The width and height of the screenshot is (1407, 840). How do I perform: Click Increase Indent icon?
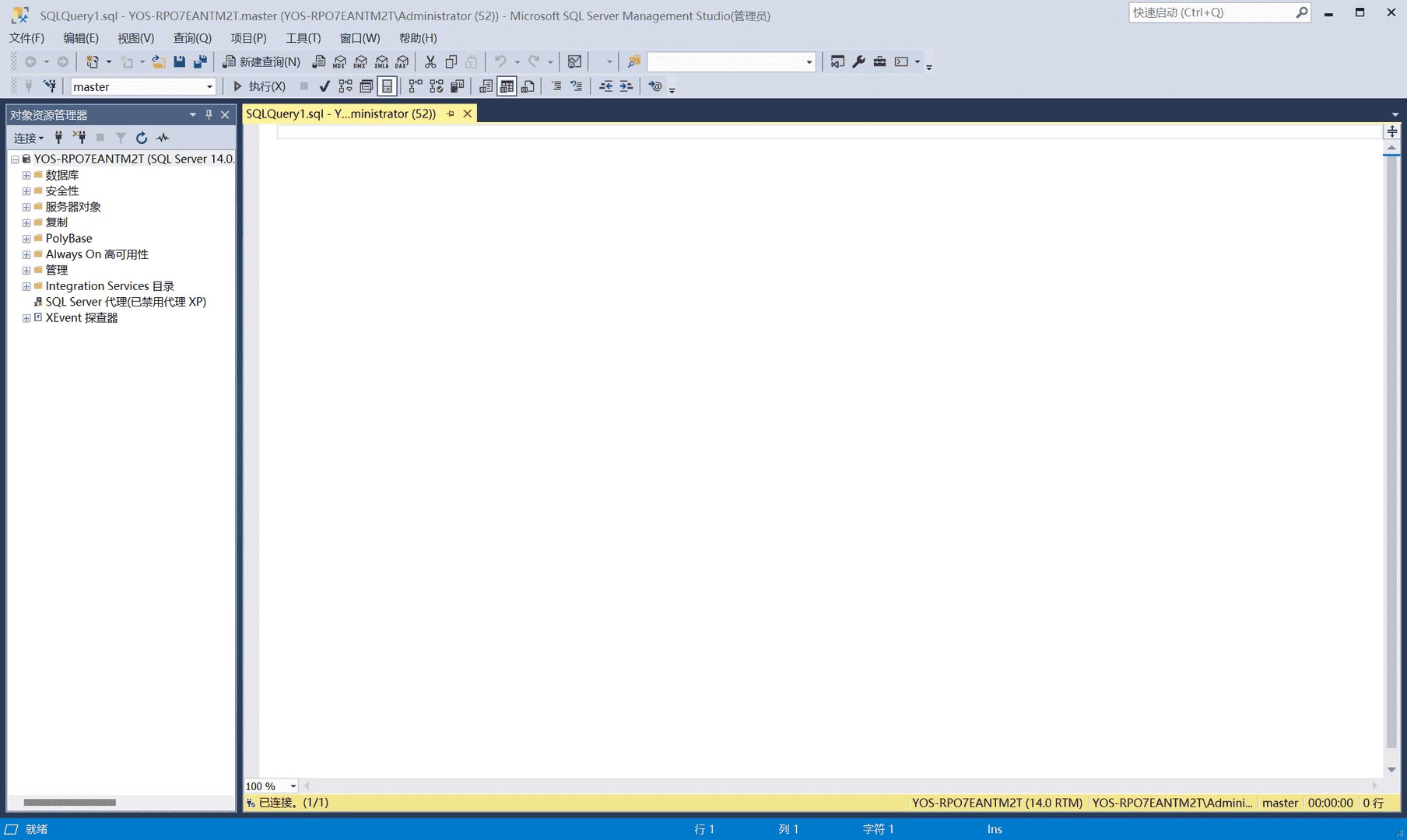pos(626,86)
